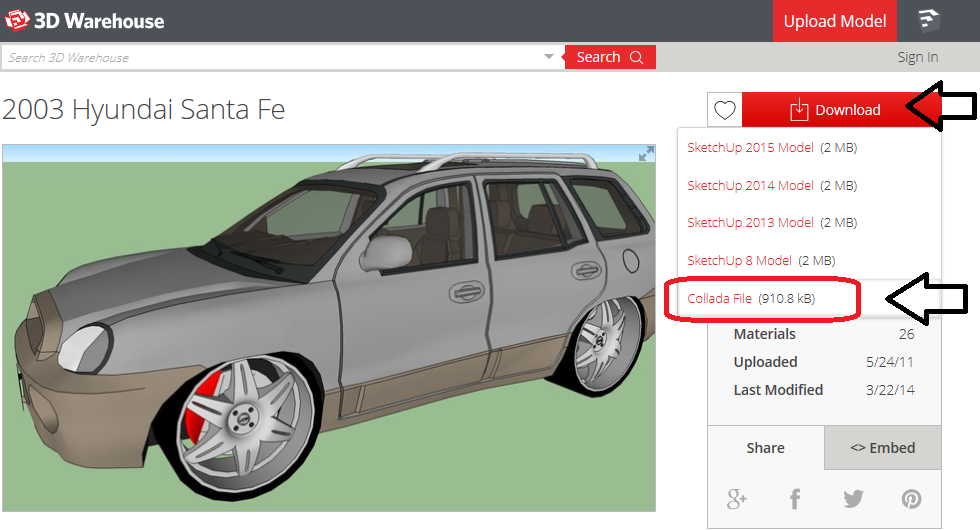Share model on Facebook
Viewport: 980px width, 530px height.
(795, 498)
